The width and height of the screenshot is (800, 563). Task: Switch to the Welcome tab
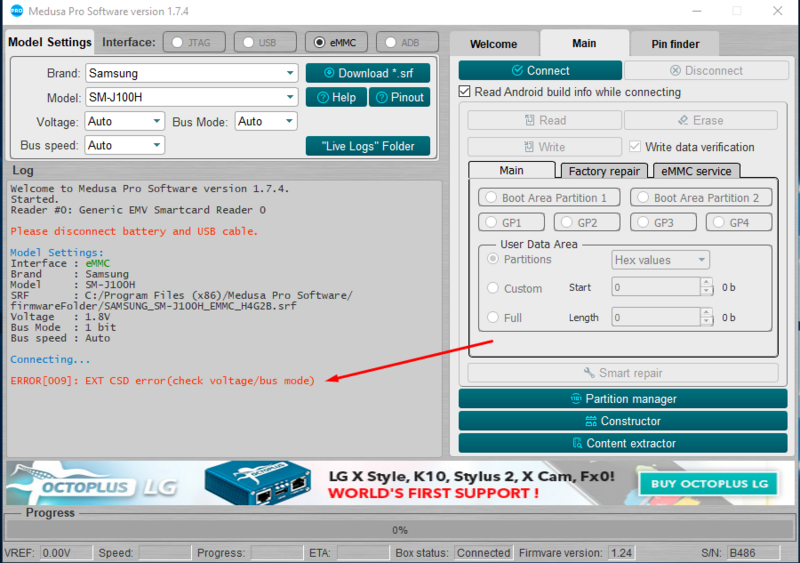point(493,44)
